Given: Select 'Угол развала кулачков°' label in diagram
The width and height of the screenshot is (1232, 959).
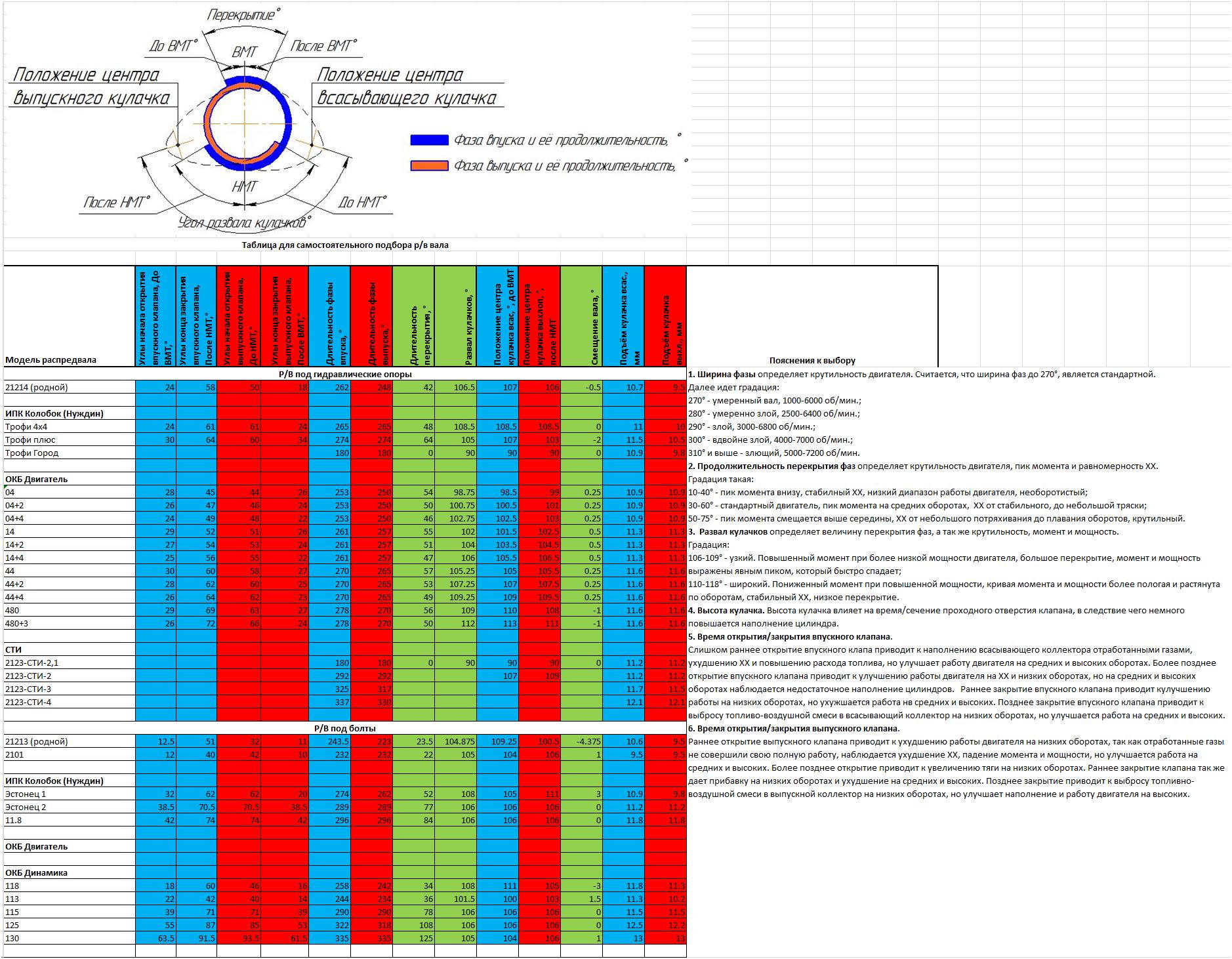Looking at the screenshot, I should click(x=244, y=223).
